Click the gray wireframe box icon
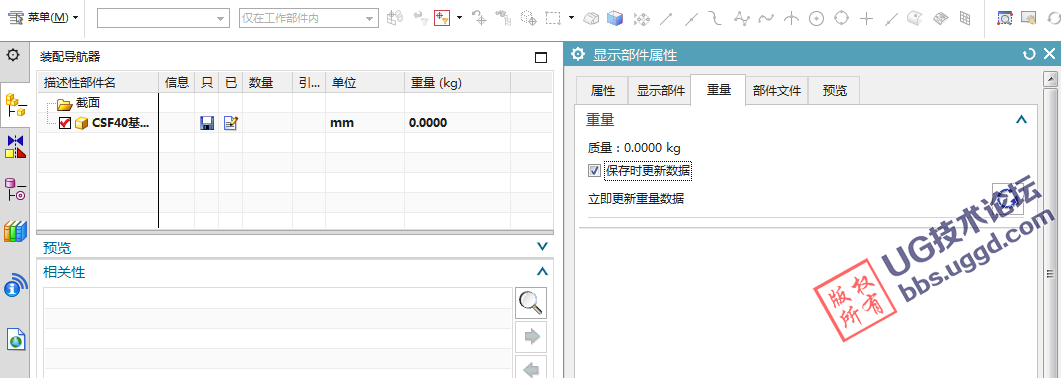The image size is (1061, 378). [592, 18]
